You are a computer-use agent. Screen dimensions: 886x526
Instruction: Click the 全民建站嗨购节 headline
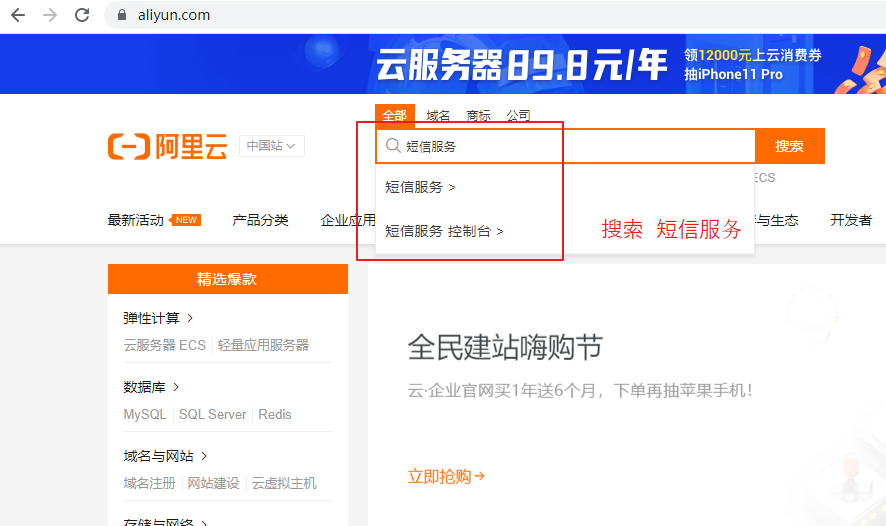click(505, 347)
